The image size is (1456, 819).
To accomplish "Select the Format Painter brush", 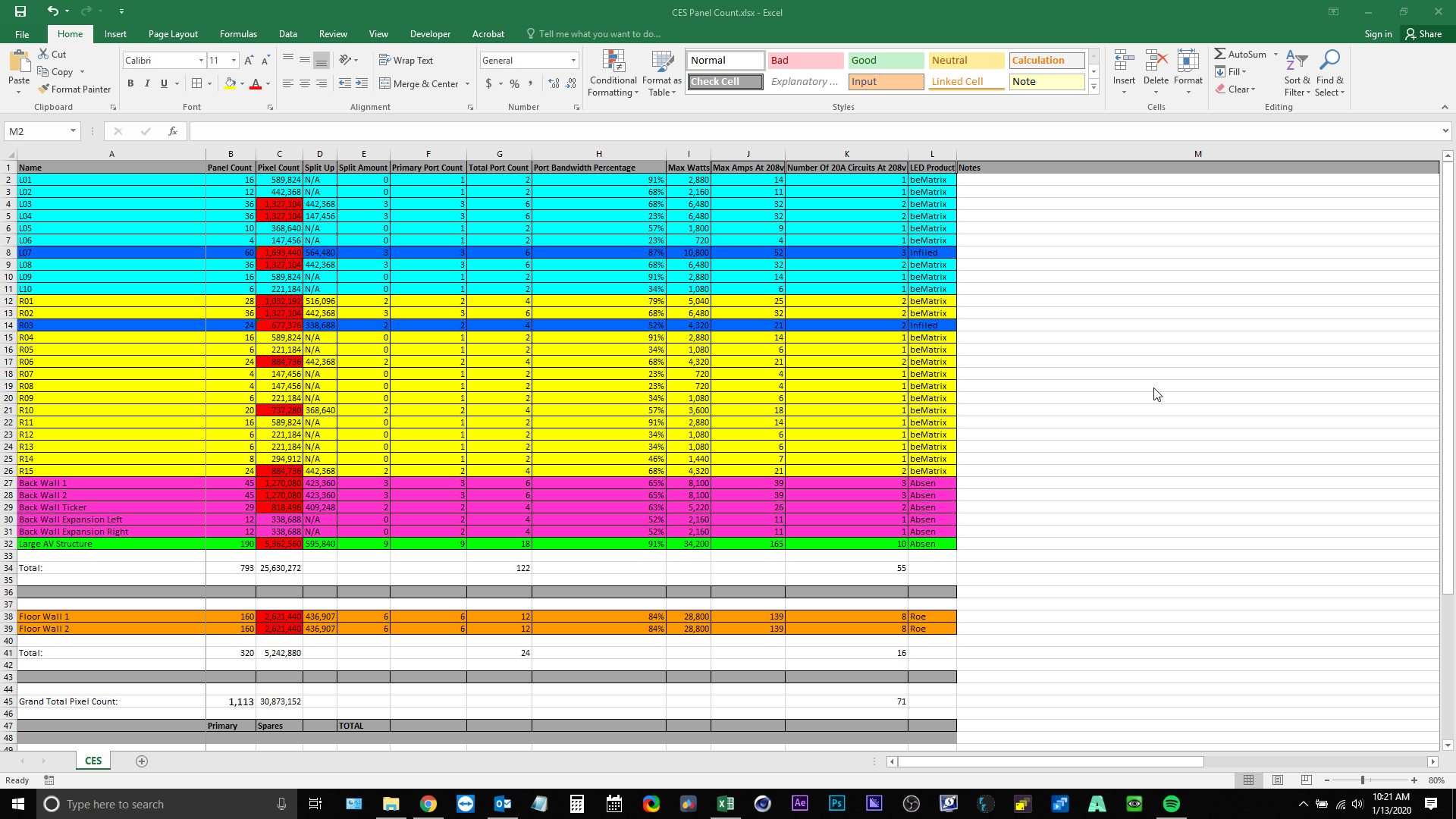I will 74,89.
